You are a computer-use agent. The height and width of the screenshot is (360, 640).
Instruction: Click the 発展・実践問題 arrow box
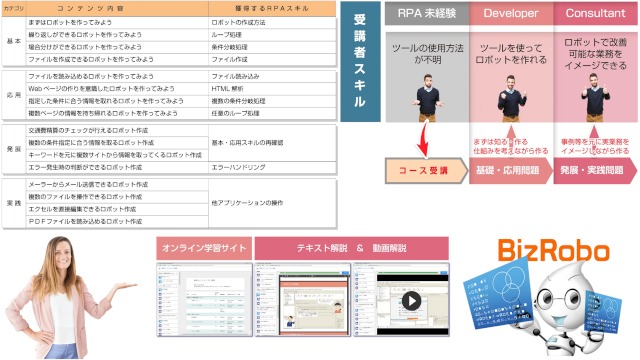point(595,171)
